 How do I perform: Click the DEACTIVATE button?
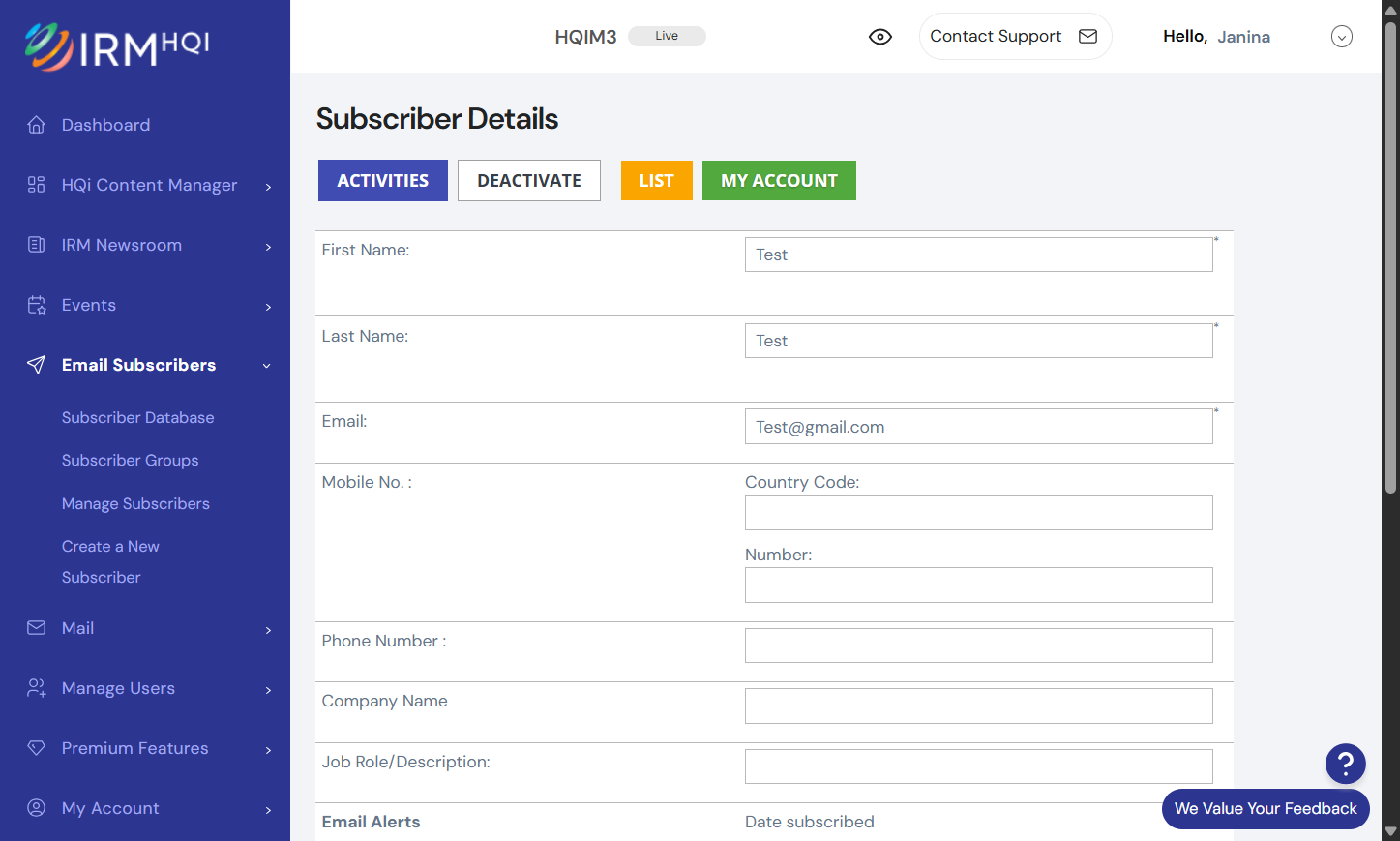tap(529, 180)
